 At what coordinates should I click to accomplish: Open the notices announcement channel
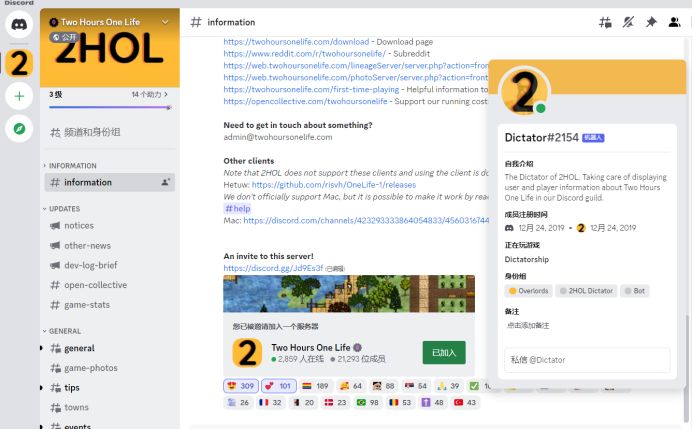[x=110, y=226]
